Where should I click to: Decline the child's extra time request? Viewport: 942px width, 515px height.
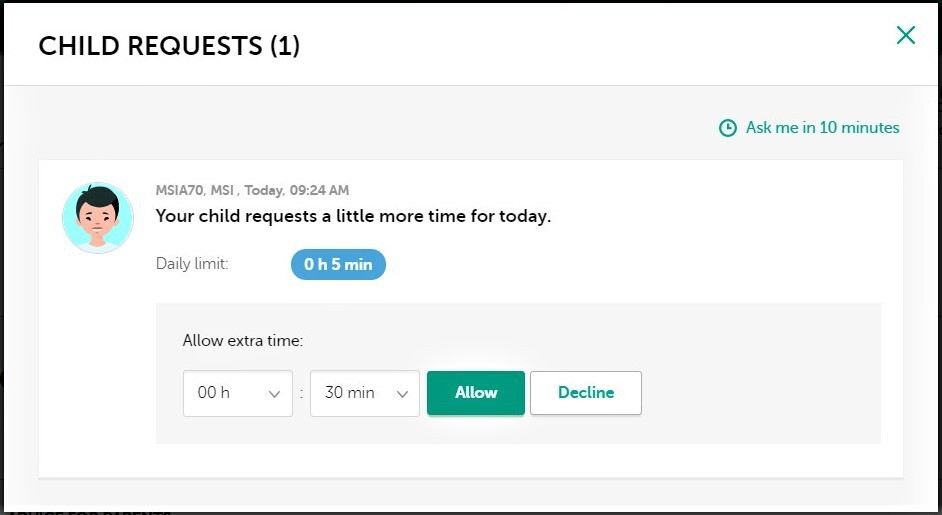click(585, 393)
